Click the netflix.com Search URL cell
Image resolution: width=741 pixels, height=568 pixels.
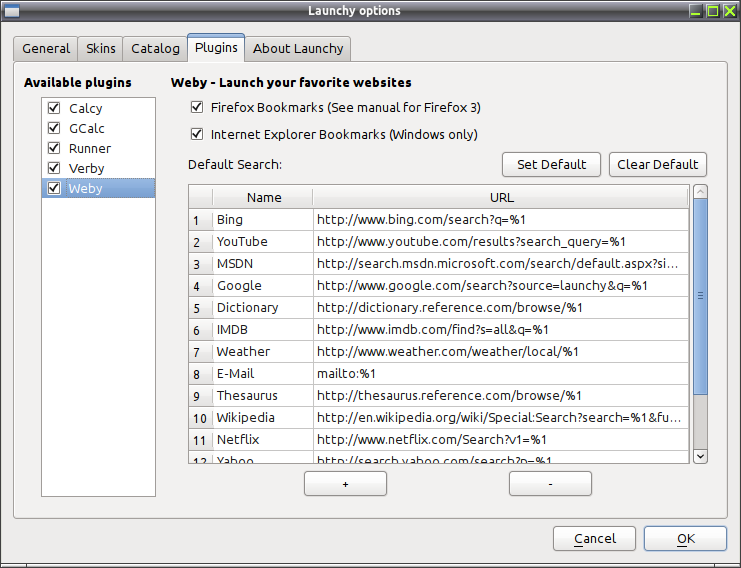pyautogui.click(x=501, y=439)
